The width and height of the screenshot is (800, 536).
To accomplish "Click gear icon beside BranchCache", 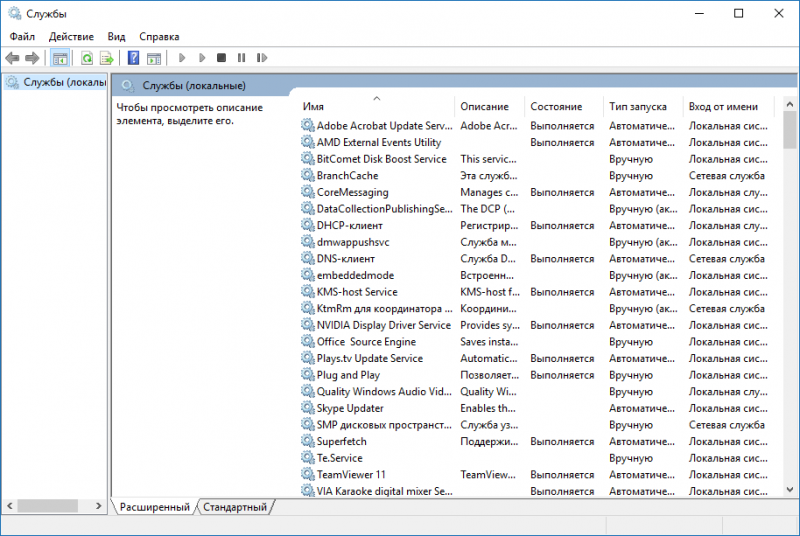I will pos(308,175).
